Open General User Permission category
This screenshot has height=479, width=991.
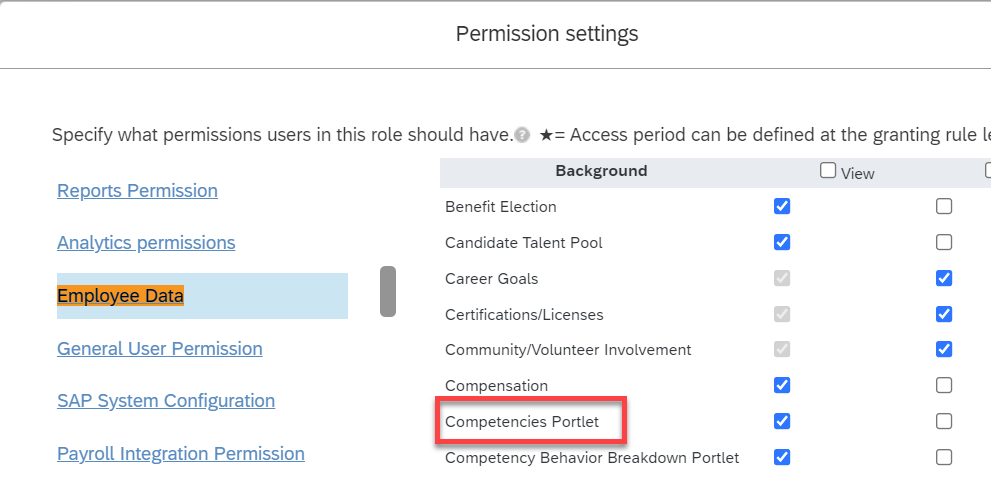tap(160, 348)
